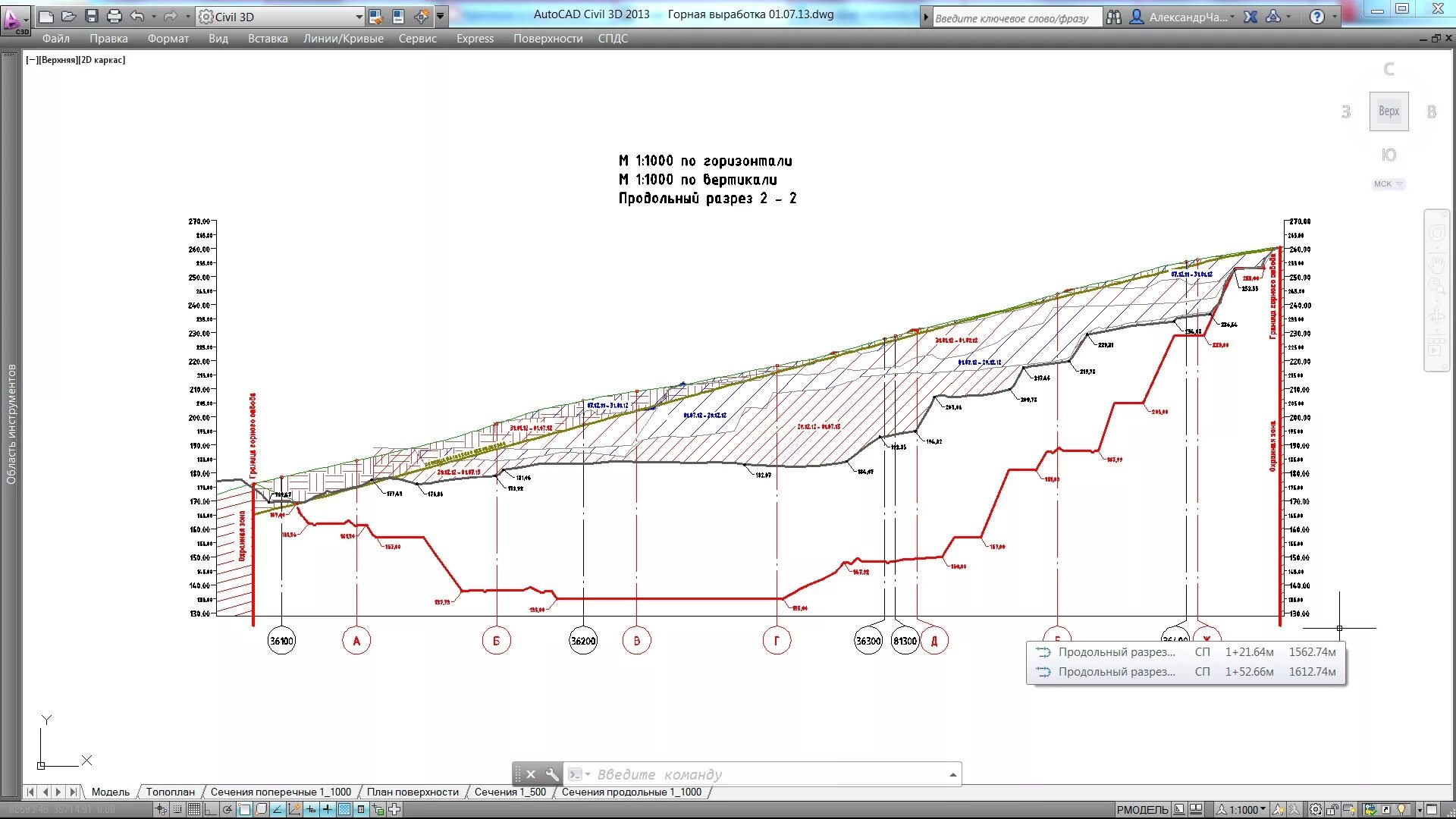Expand the МСК coordinate system dropdown
Viewport: 1456px width, 819px height.
point(1389,184)
